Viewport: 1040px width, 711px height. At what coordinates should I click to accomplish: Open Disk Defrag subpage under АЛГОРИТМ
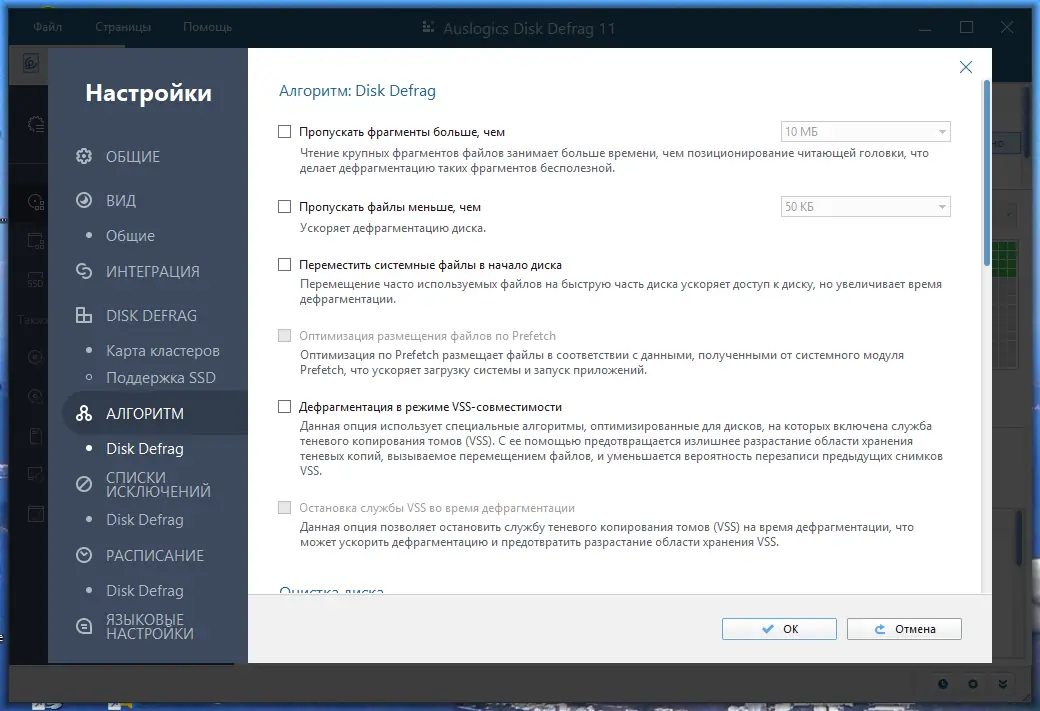point(145,448)
